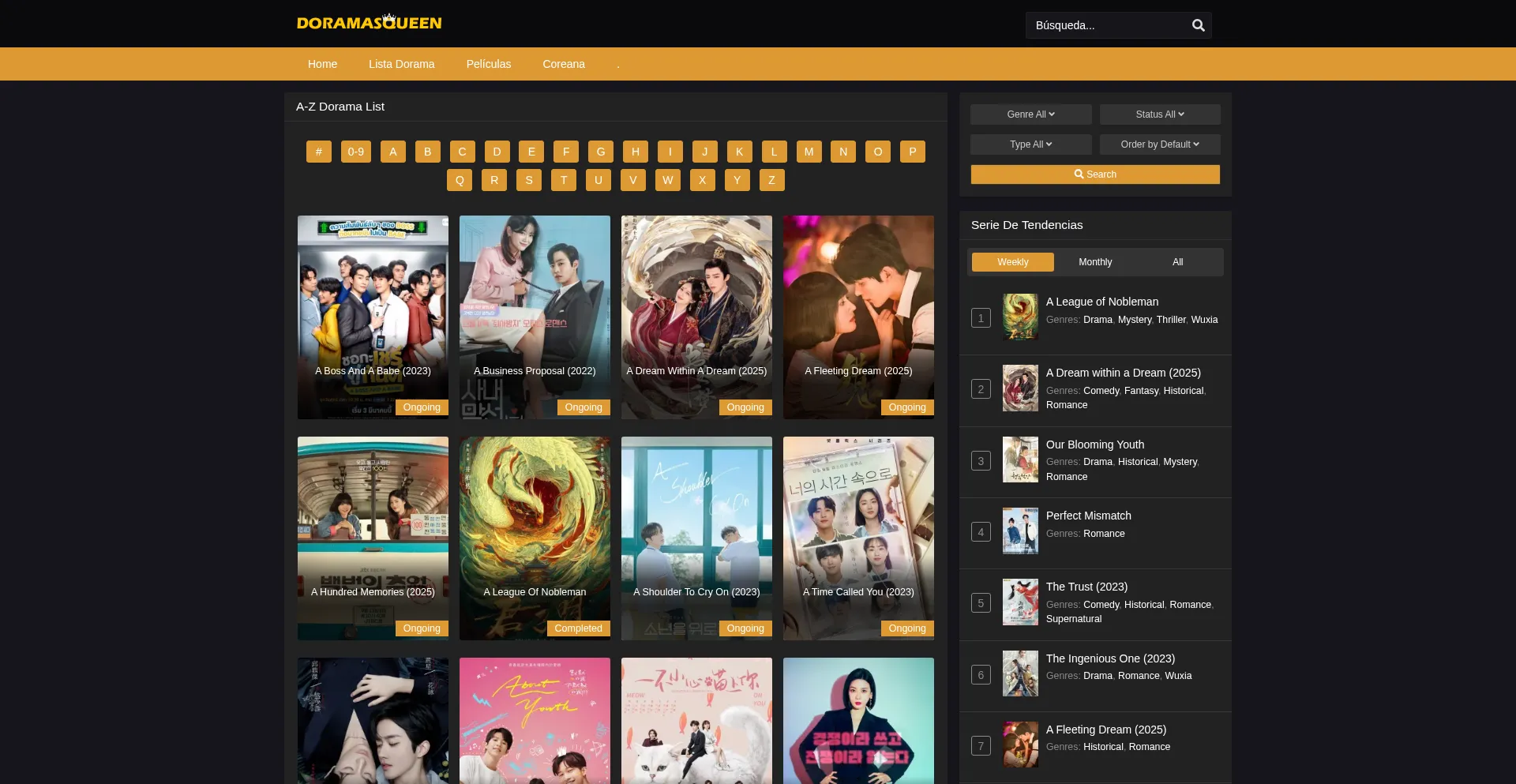The image size is (1516, 784).
Task: Filter dorama list by letter Q
Action: 460,180
